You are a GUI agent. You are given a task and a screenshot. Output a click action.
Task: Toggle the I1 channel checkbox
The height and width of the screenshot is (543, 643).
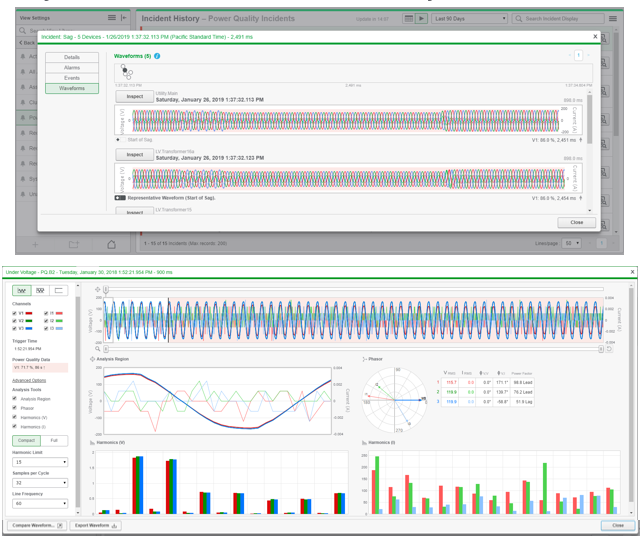pyautogui.click(x=46, y=313)
